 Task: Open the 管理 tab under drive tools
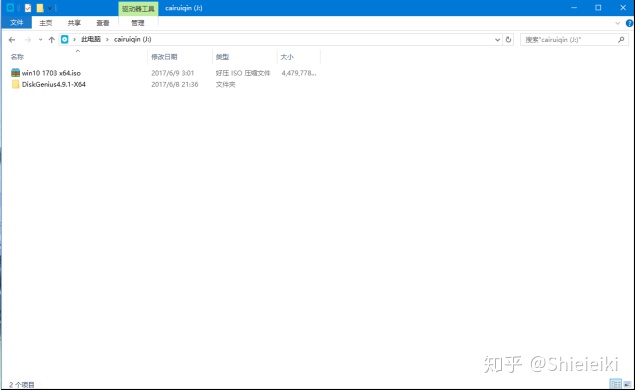point(138,23)
